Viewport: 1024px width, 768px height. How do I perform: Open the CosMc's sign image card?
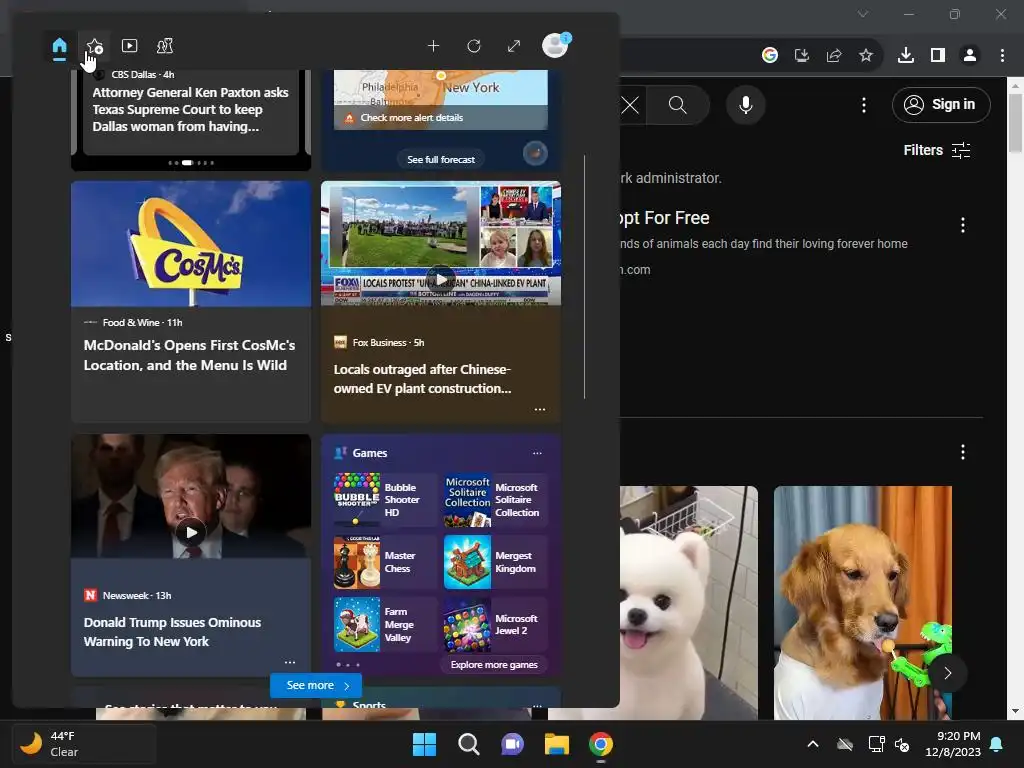coord(191,244)
